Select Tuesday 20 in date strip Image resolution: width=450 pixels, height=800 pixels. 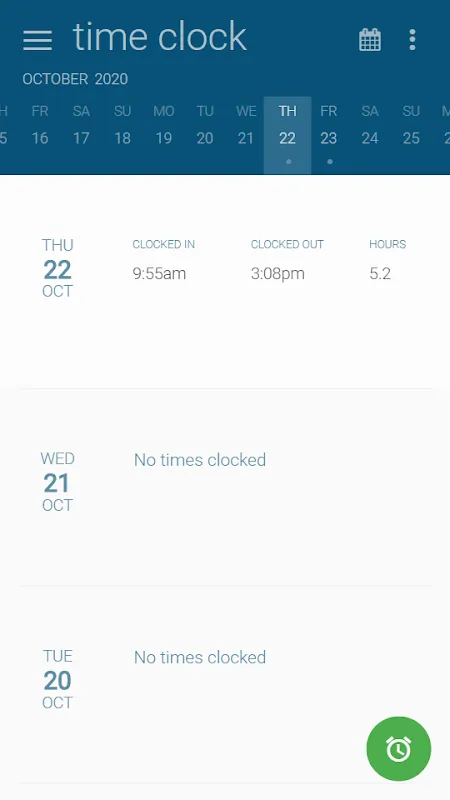pos(205,135)
